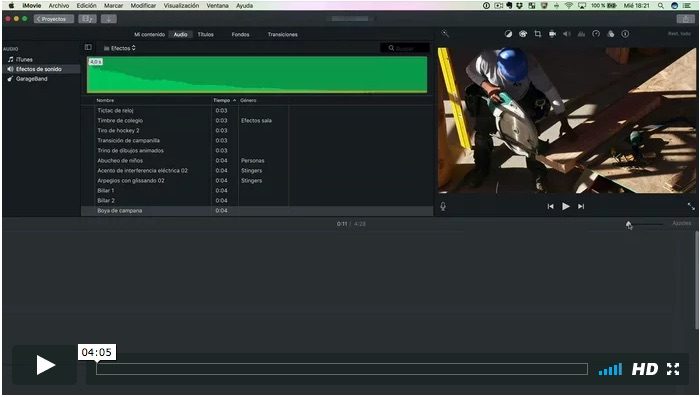Screen dimensions: 700x397
Task: Click the import media down-arrow button
Action: (x=108, y=19)
